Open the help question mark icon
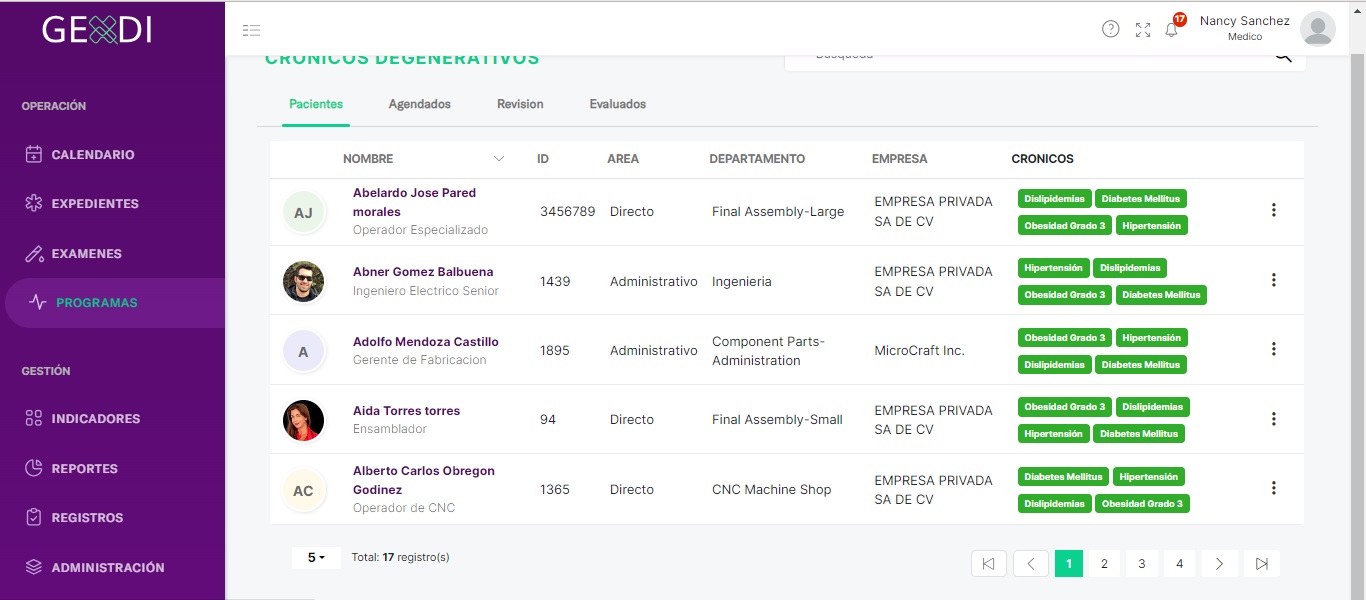Screen dimensions: 1366x600 point(1111,29)
